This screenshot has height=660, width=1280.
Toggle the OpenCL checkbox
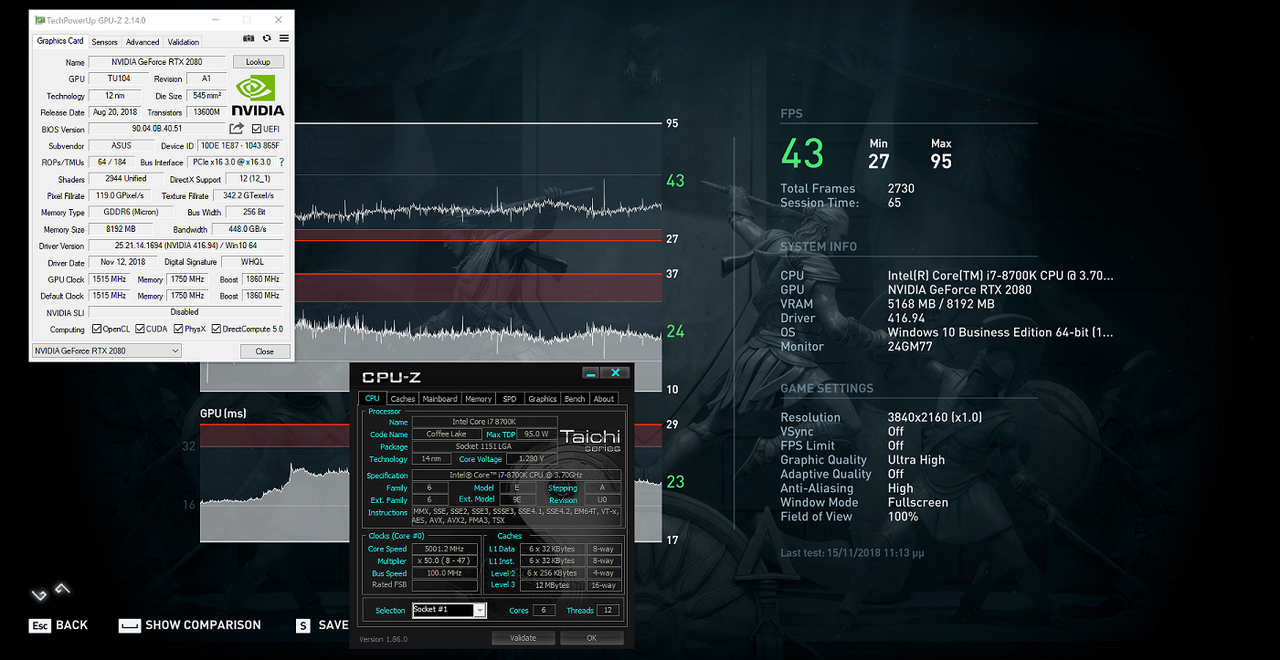[x=97, y=329]
